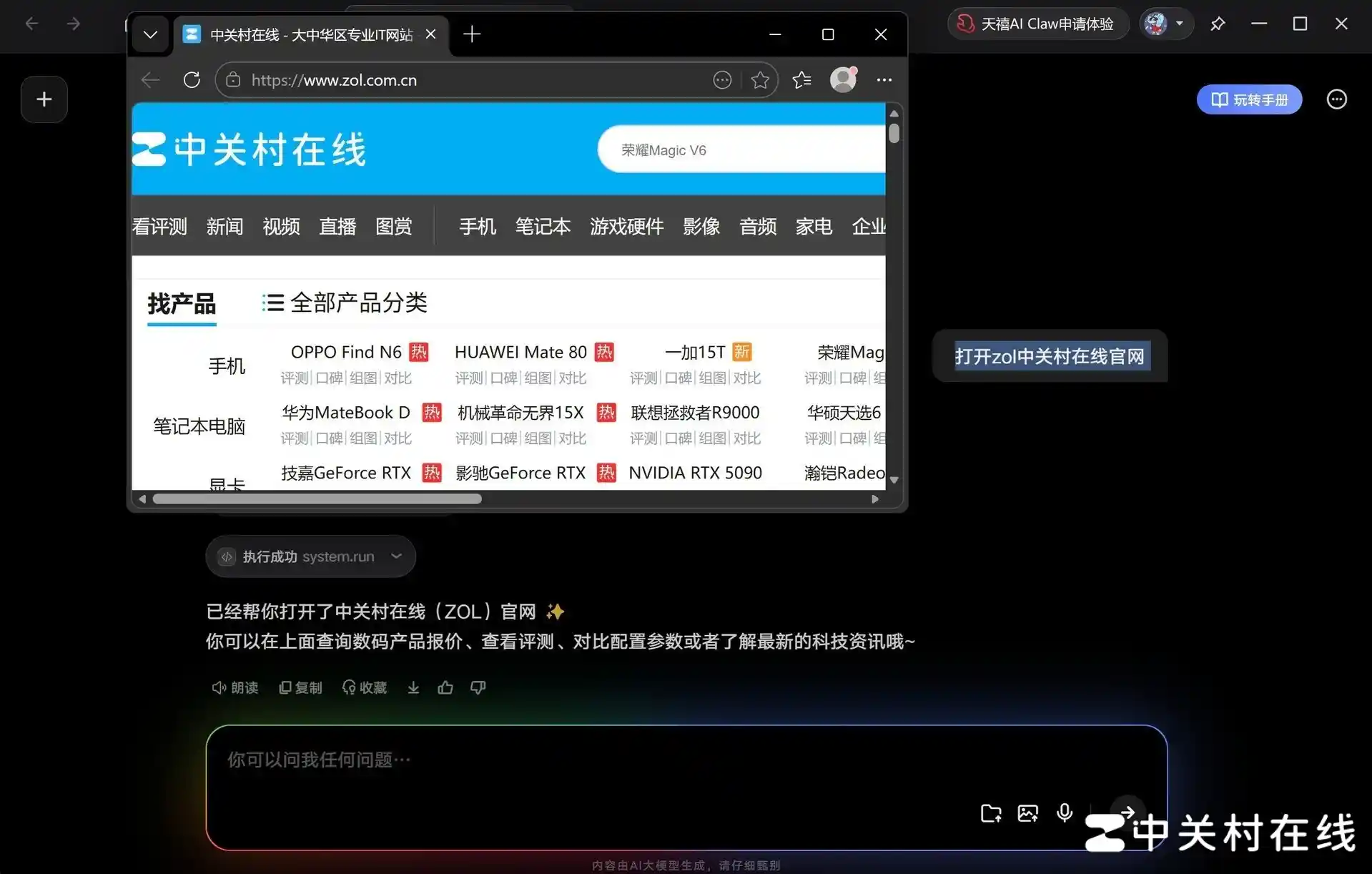Start a new chat with the plus icon
The image size is (1372, 874).
coord(44,99)
